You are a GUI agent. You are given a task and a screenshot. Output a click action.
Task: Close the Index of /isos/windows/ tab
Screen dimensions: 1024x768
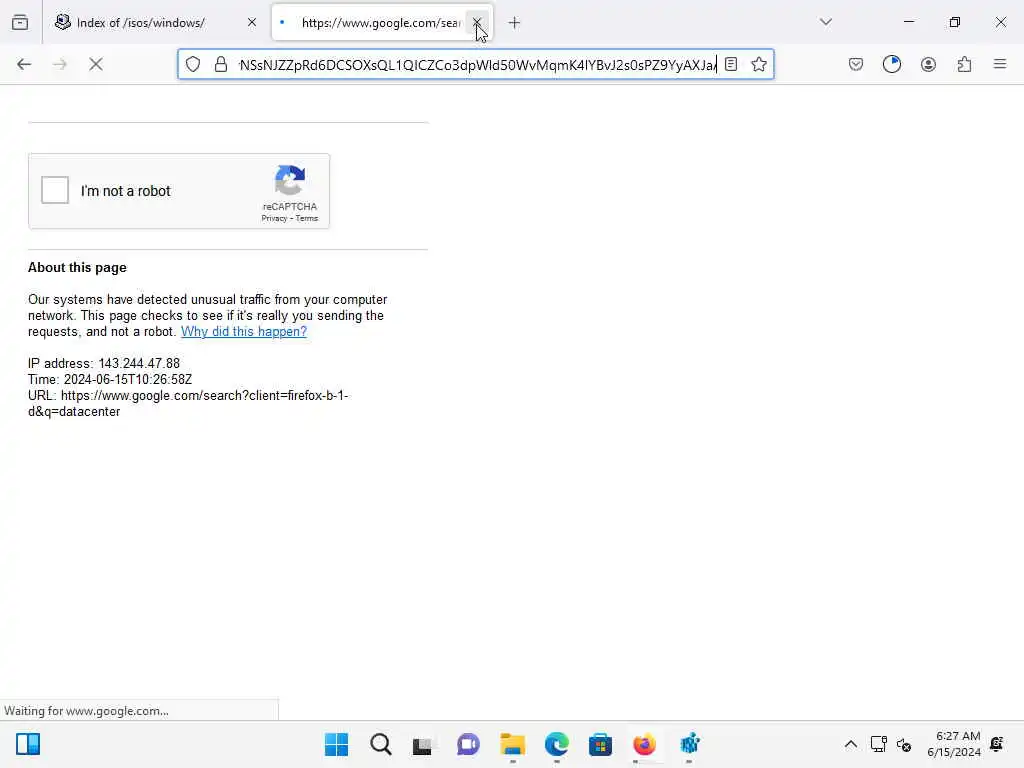coord(252,23)
